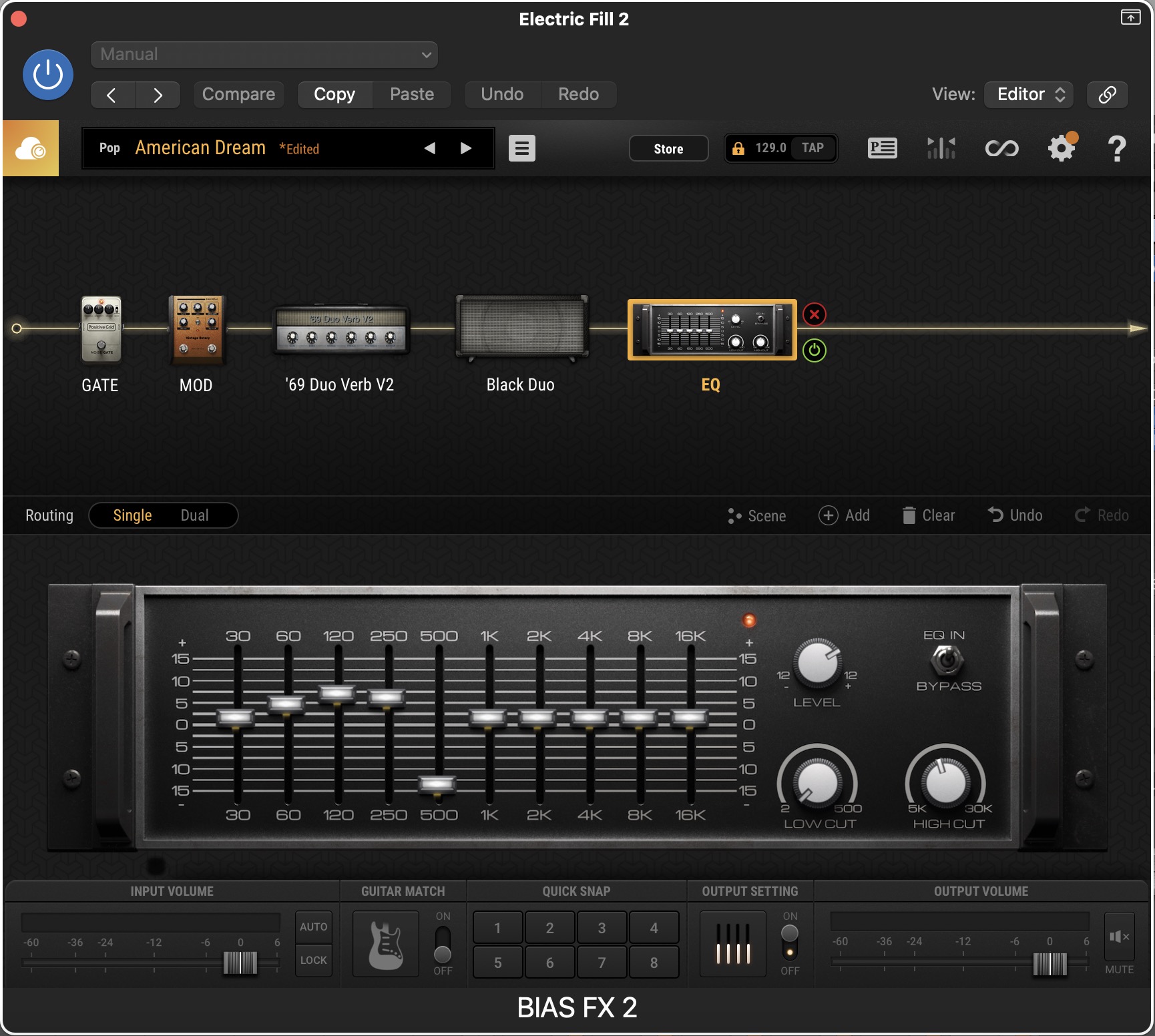This screenshot has height=1036, width=1155.
Task: Select next preset with right triangle
Action: tap(466, 148)
